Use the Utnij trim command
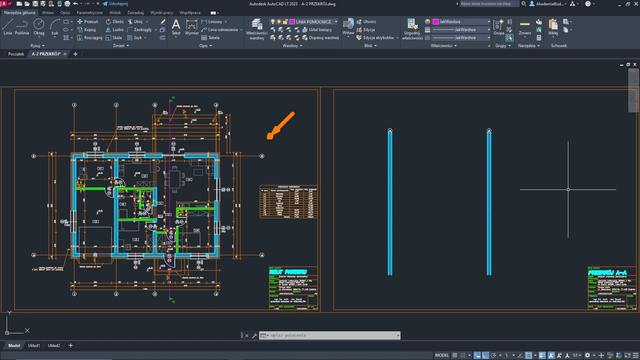The image size is (640, 360). click(136, 22)
